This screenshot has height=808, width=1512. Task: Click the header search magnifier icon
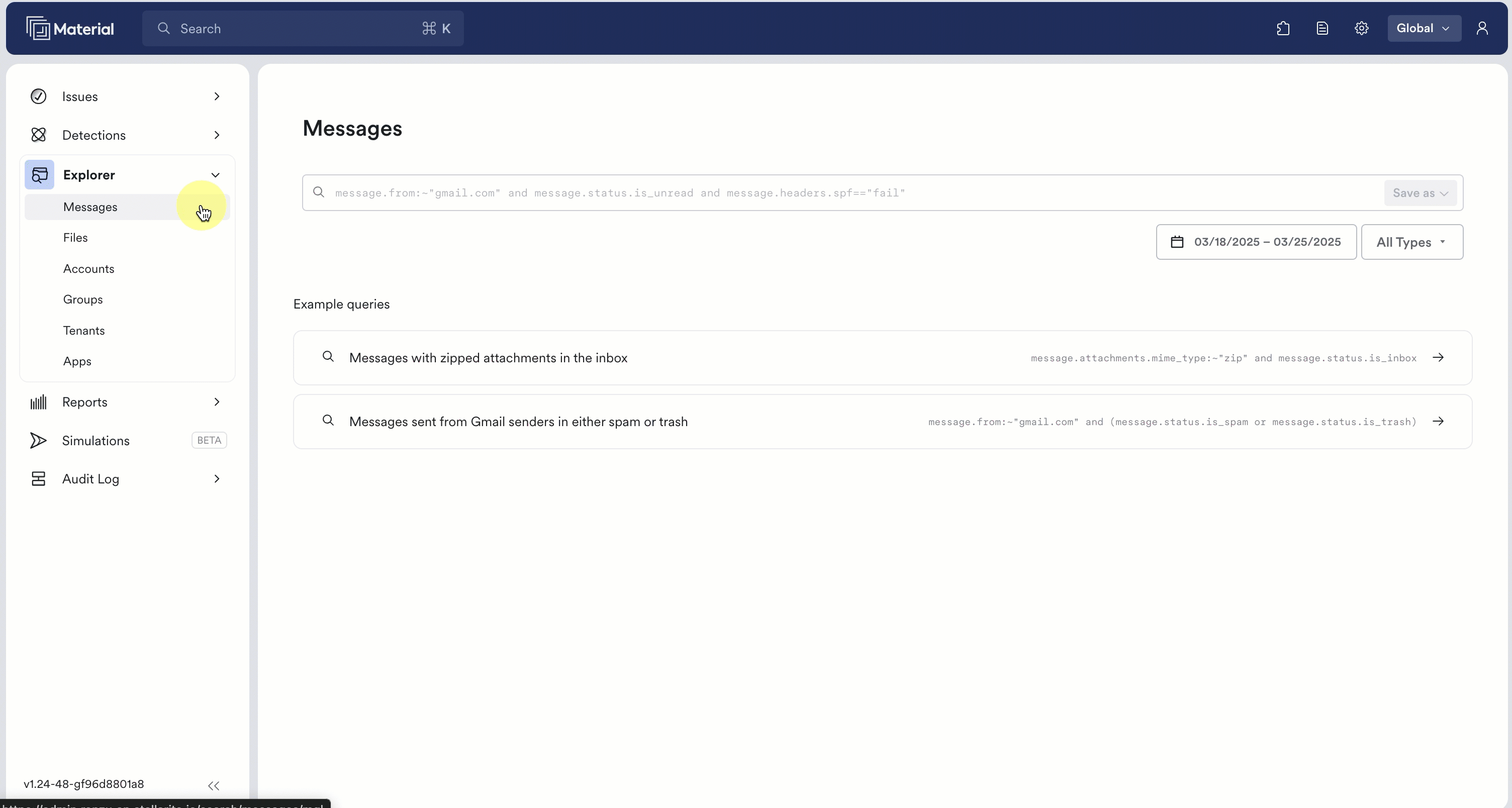(164, 28)
